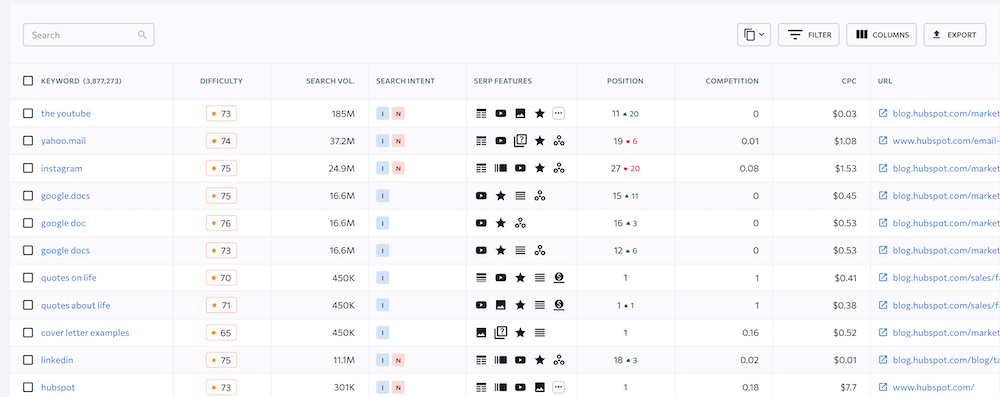Click knowledge graph icon in 'google doc' row

520,223
